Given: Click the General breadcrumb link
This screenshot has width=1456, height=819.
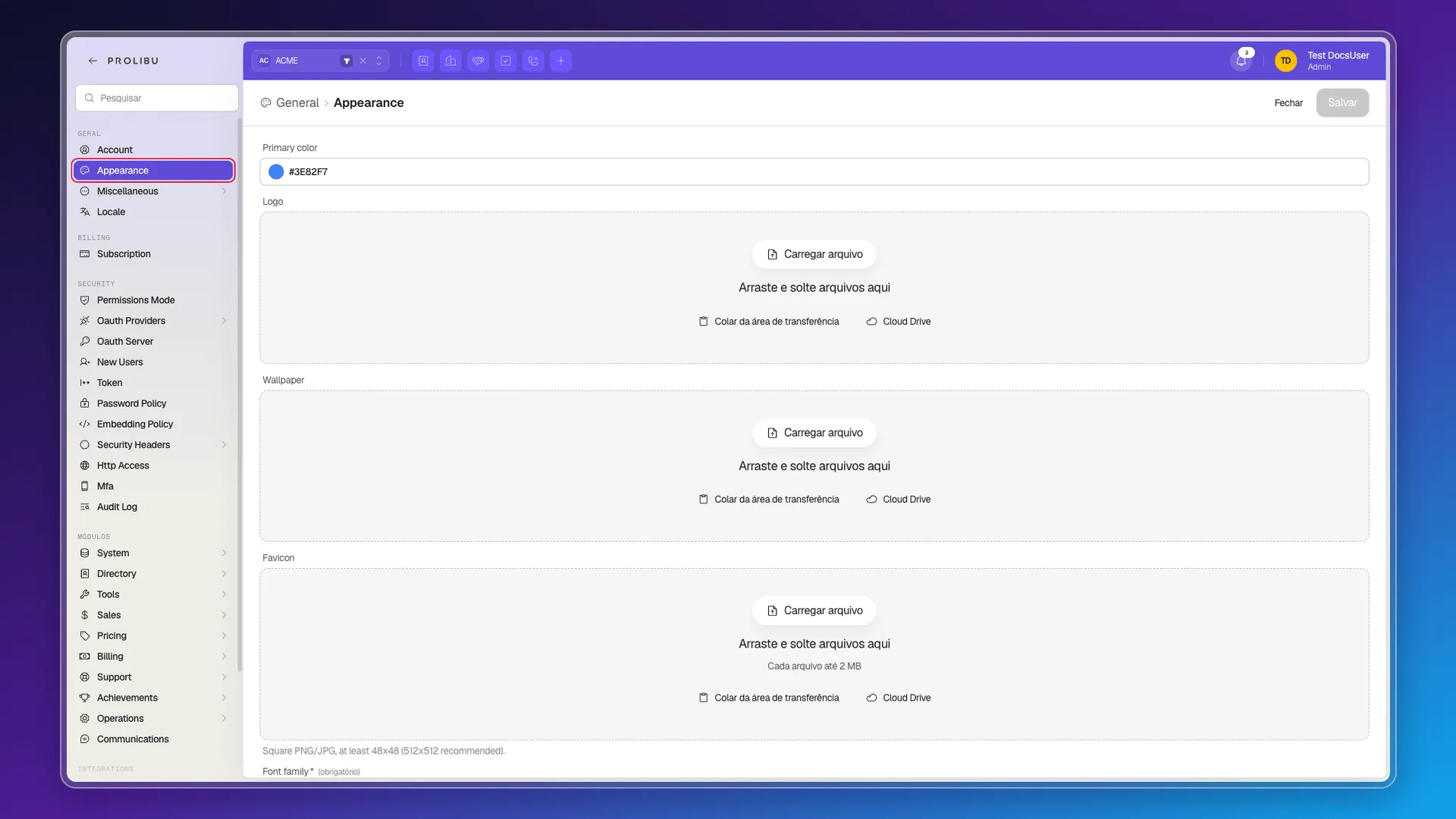Looking at the screenshot, I should [297, 103].
